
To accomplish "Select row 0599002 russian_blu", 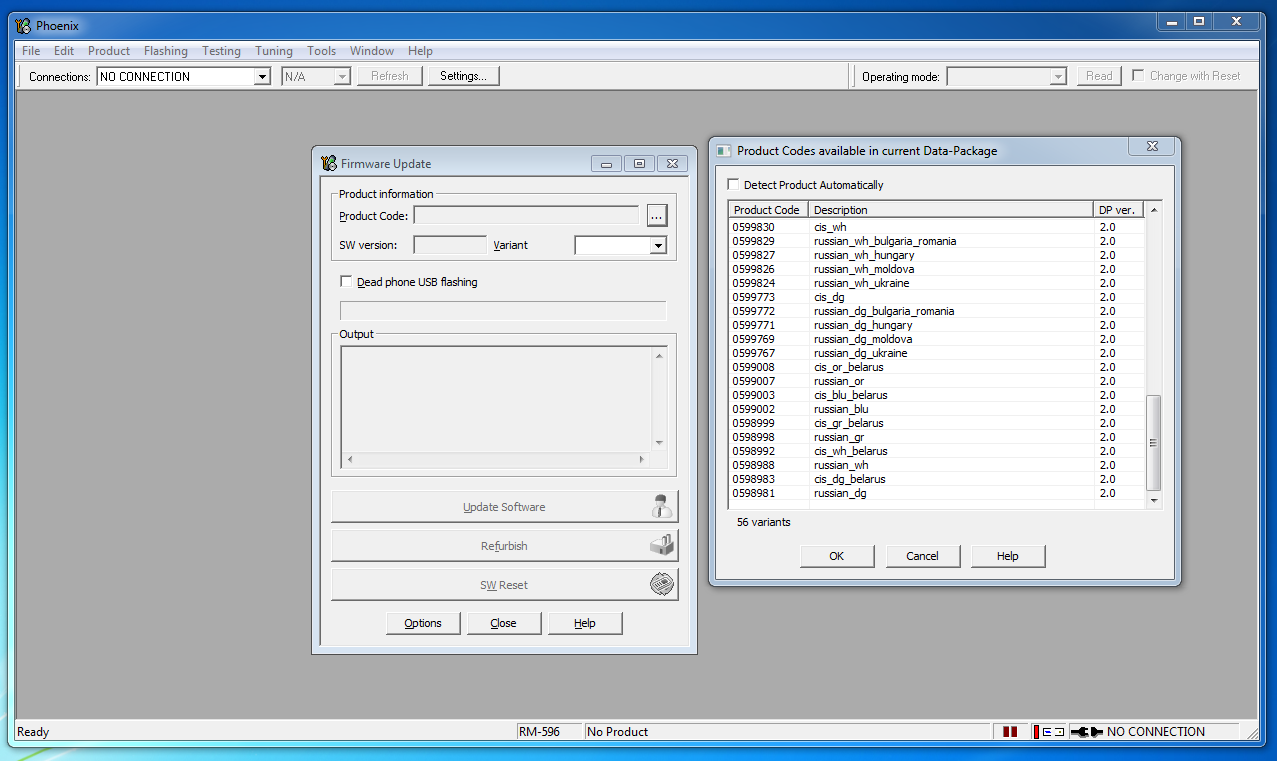I will click(936, 409).
